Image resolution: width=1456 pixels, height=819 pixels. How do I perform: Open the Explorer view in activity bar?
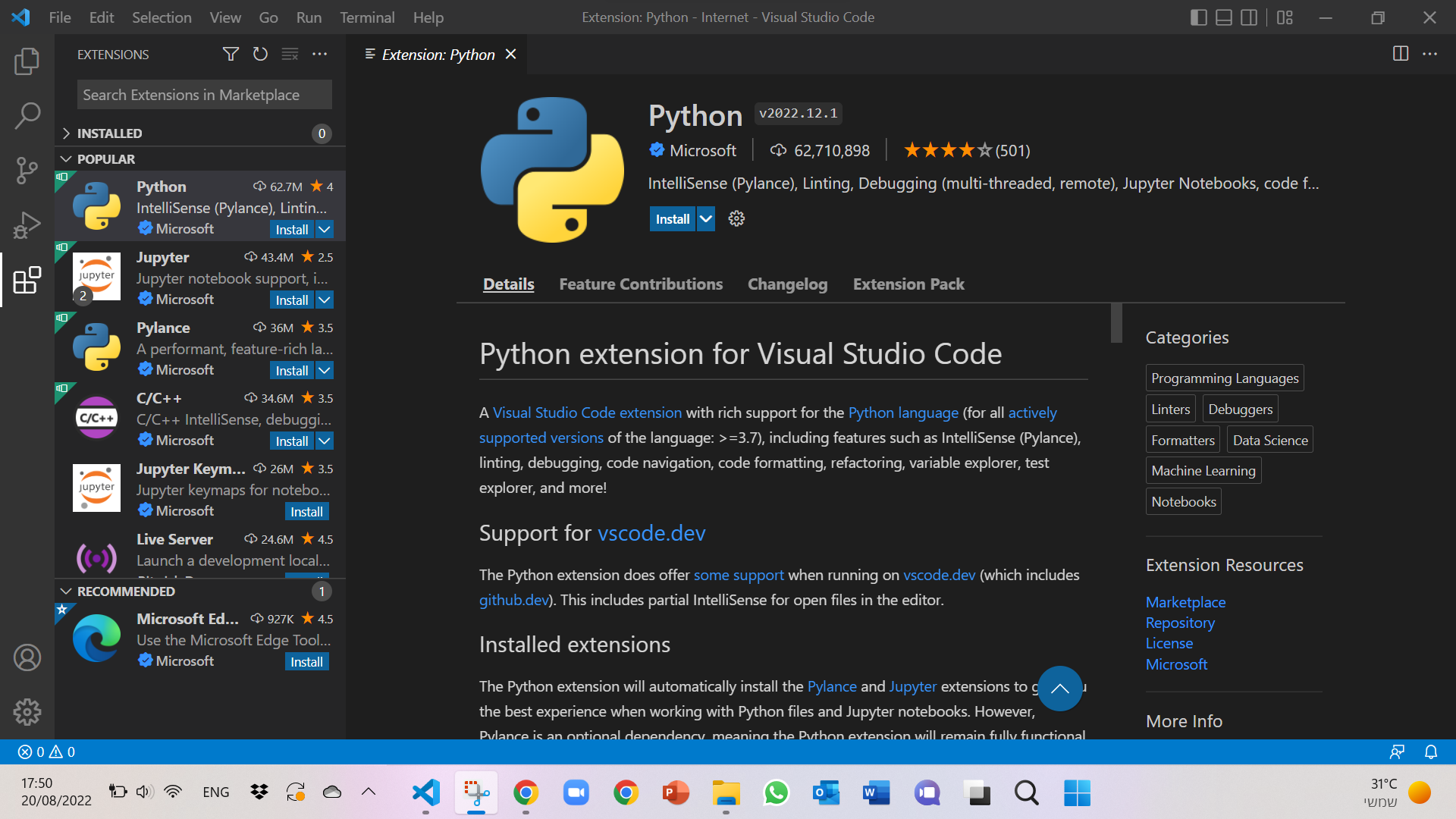pos(27,61)
